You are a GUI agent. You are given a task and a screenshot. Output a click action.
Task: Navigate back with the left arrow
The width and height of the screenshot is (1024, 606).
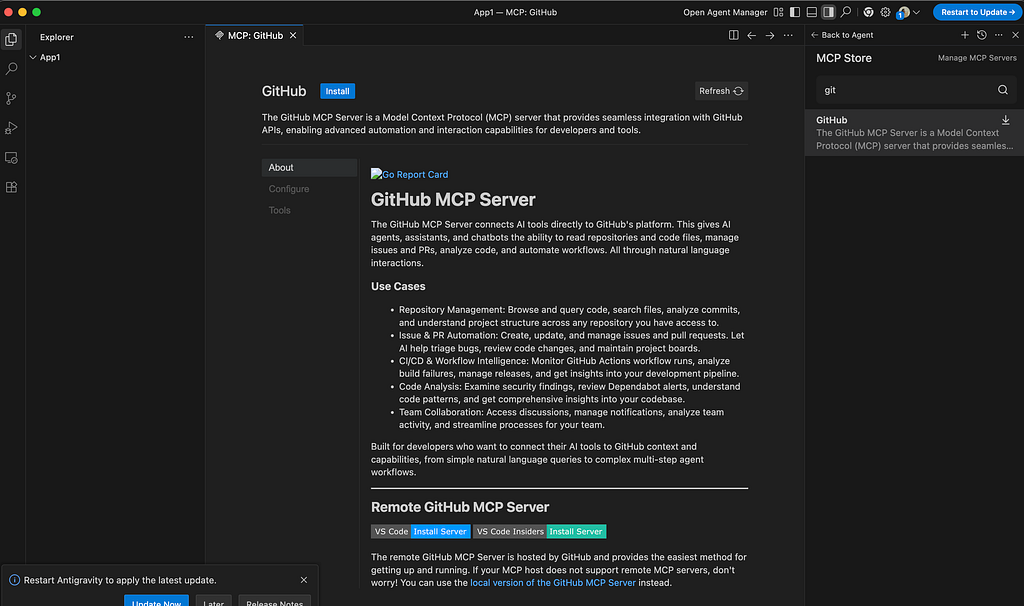(x=752, y=35)
